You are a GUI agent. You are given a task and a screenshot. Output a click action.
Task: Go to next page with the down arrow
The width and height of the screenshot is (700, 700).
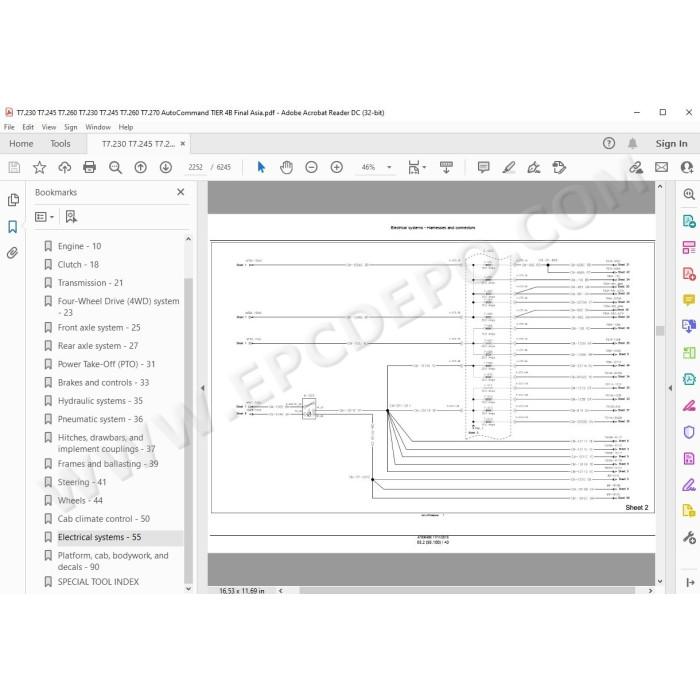(x=166, y=167)
